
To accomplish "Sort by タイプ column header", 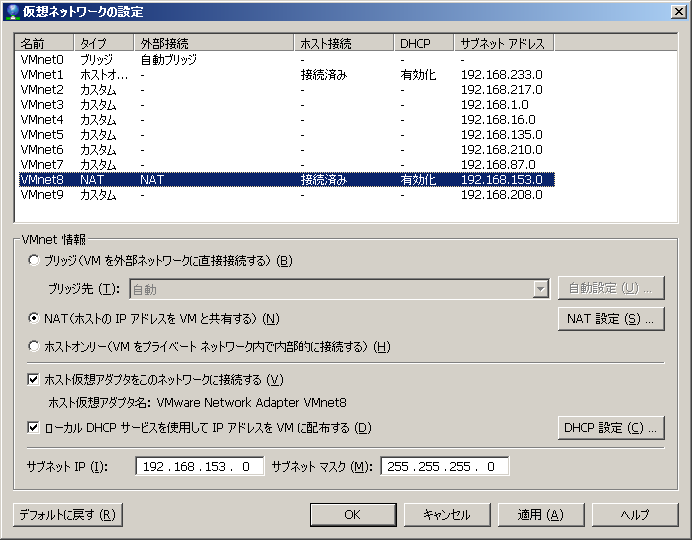I will (104, 43).
